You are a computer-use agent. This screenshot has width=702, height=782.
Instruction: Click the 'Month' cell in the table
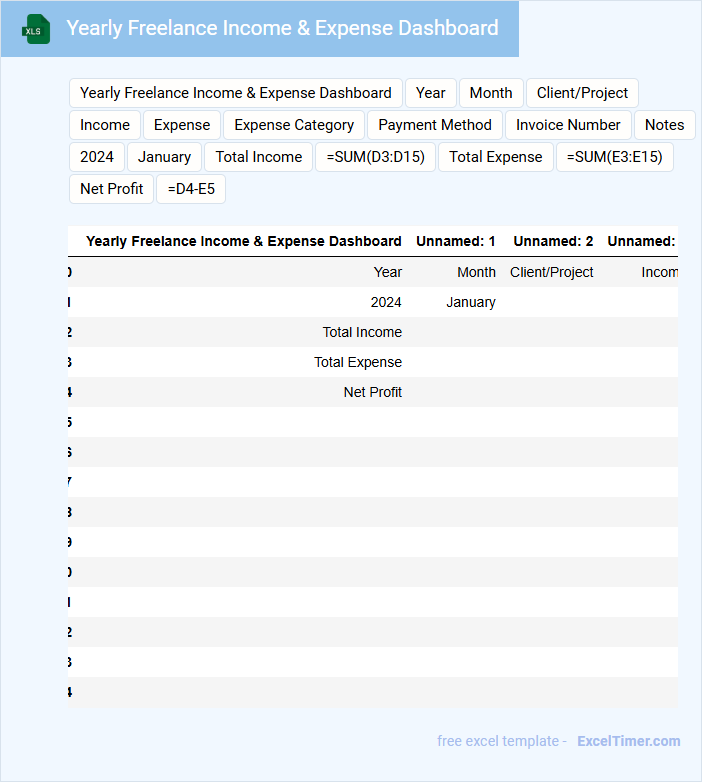(477, 272)
